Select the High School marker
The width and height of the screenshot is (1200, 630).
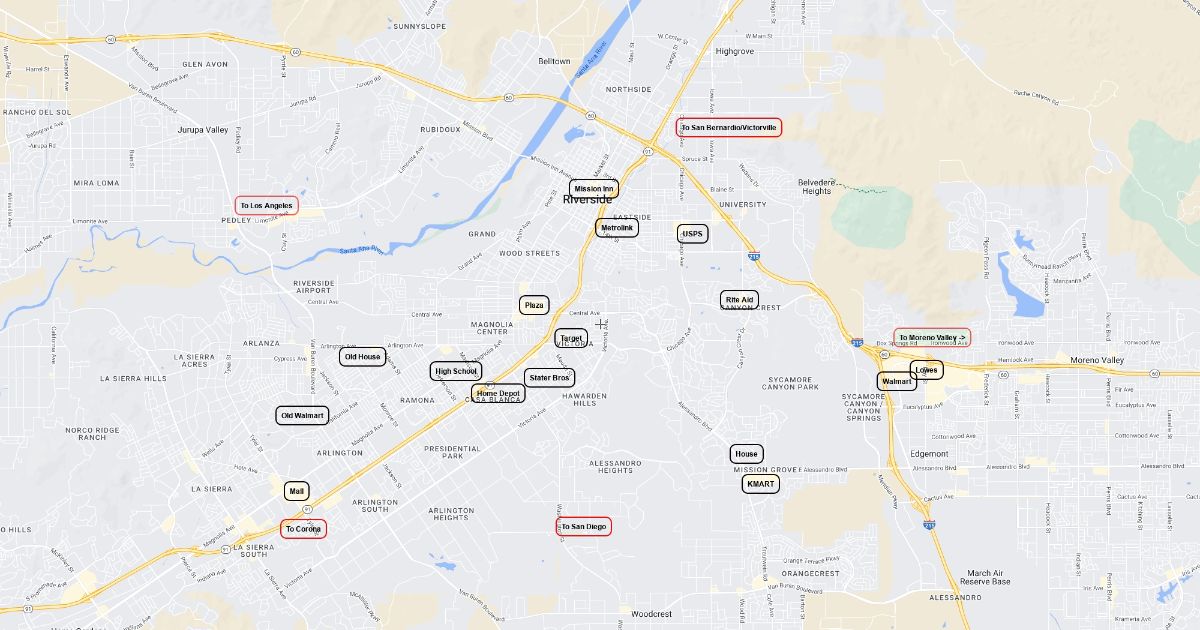(x=456, y=371)
